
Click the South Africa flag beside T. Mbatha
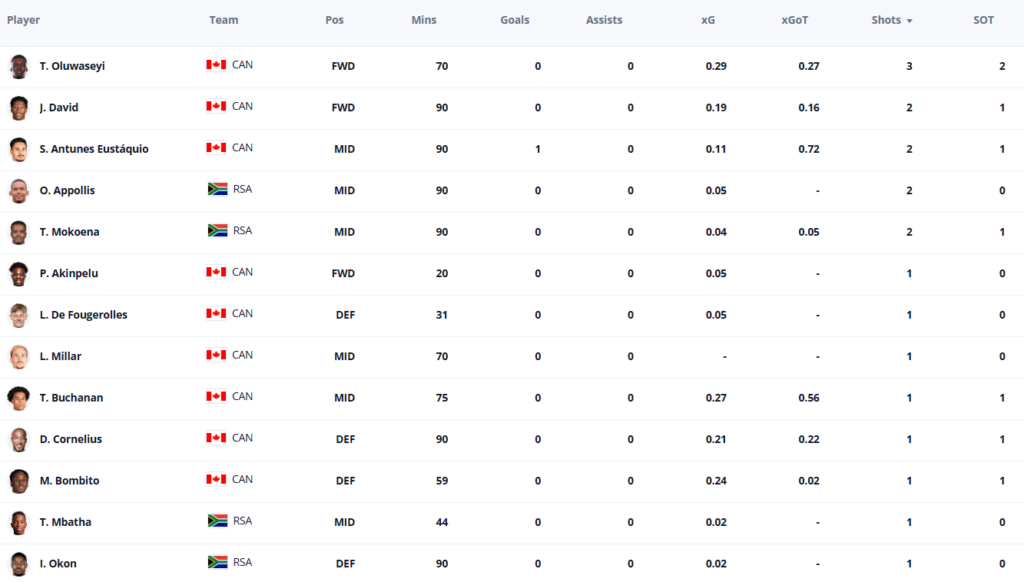217,521
